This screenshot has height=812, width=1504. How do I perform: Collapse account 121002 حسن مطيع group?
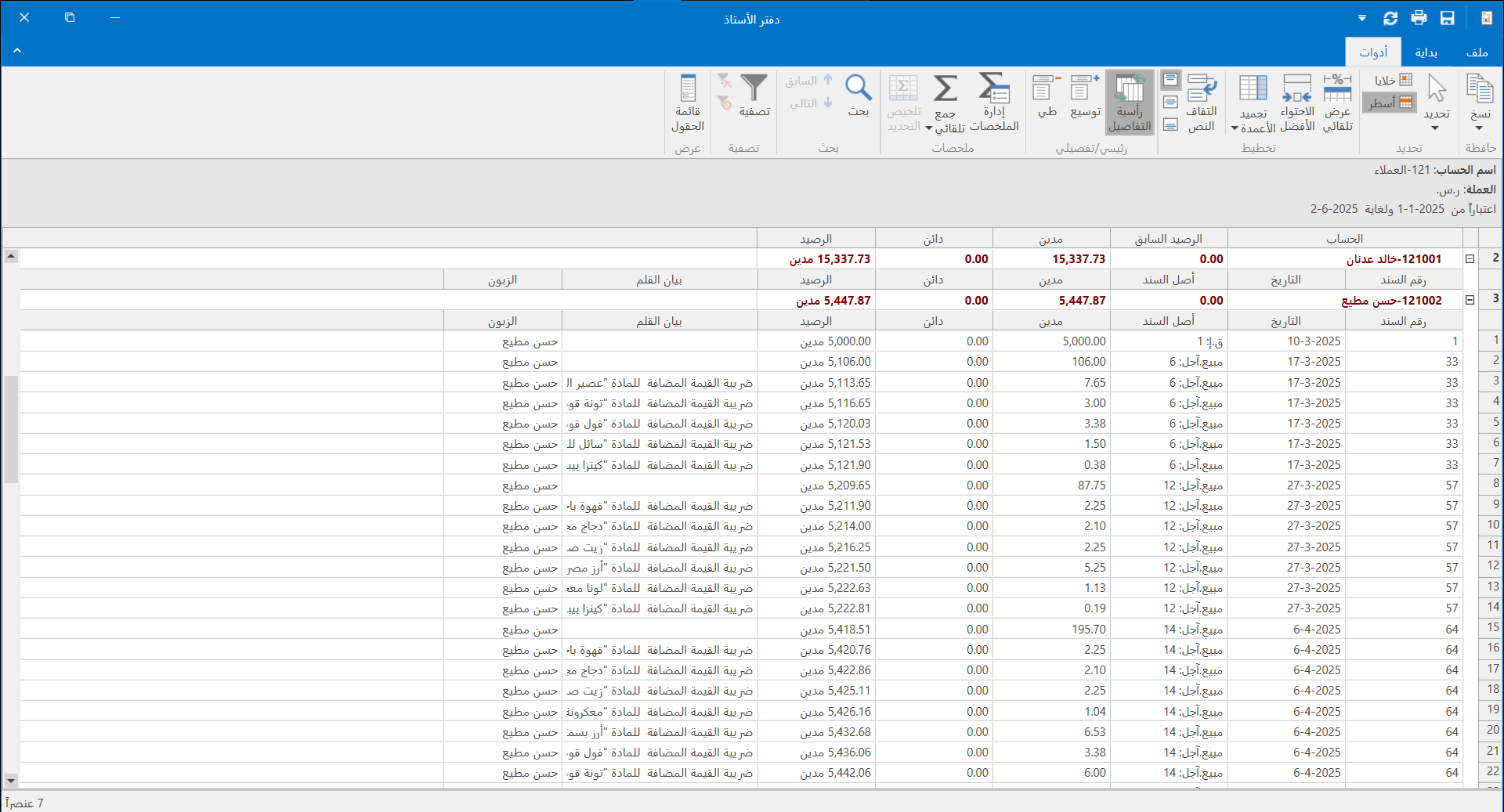[1470, 300]
